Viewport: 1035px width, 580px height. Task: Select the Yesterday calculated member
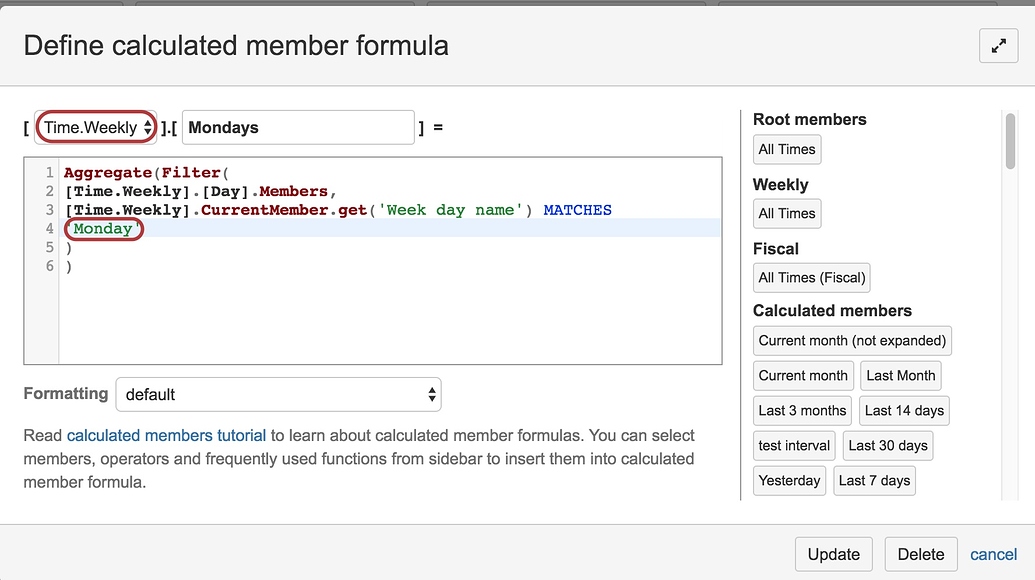click(789, 480)
